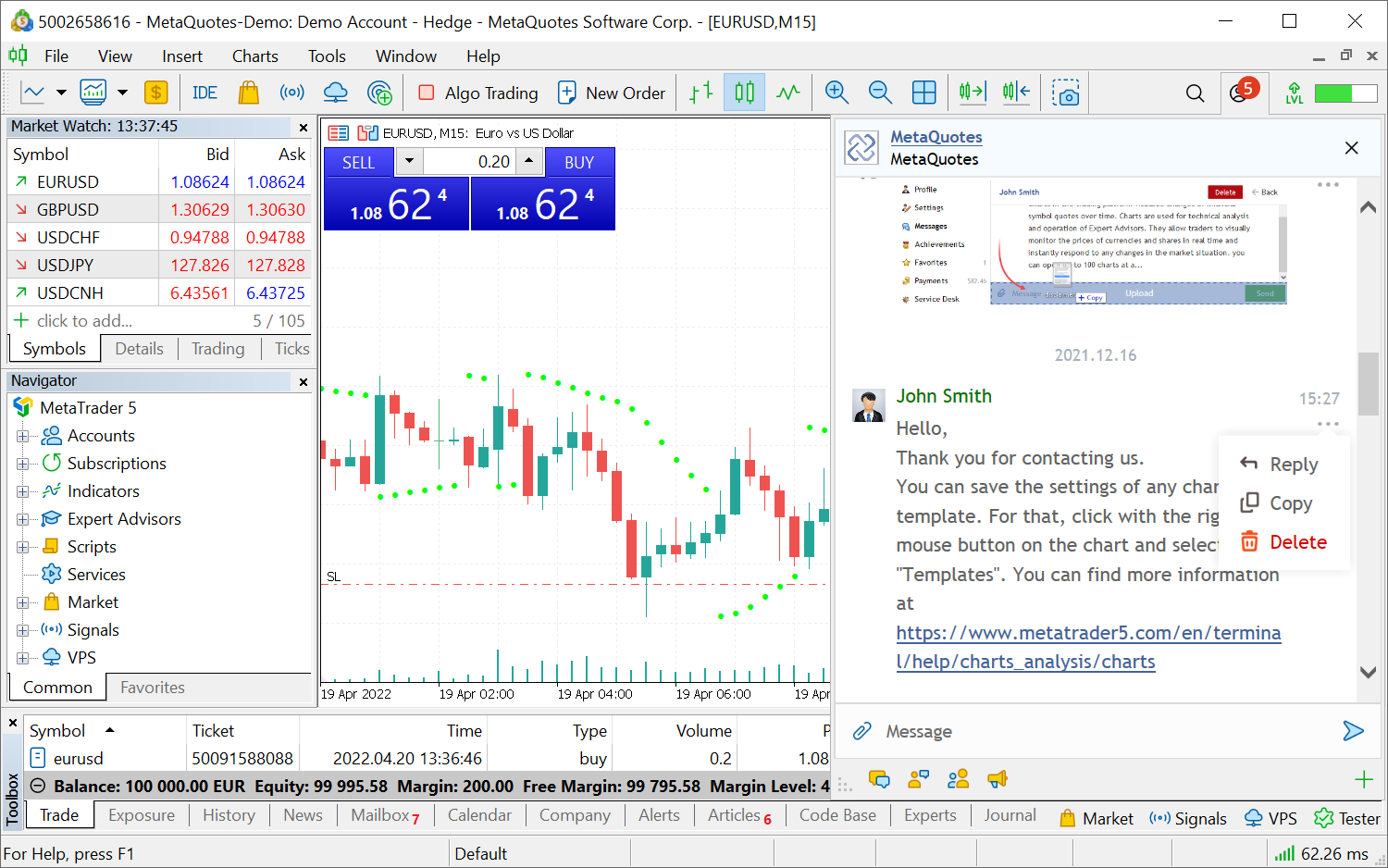Enable candlestick chart display
The width and height of the screenshot is (1388, 868).
tap(744, 92)
